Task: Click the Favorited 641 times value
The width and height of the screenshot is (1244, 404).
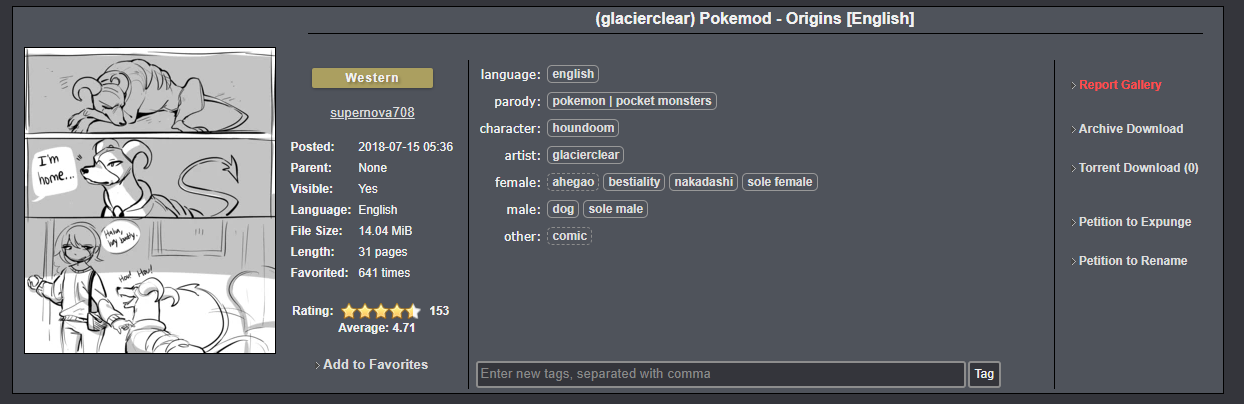Action: click(384, 273)
